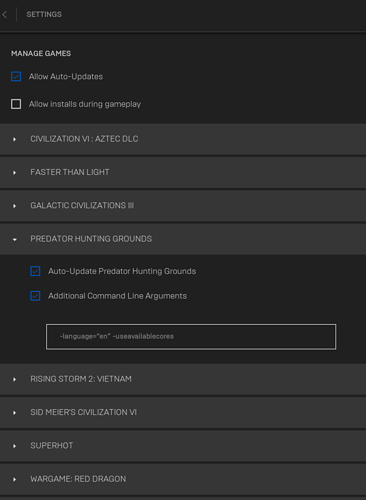This screenshot has height=500, width=366.
Task: Click the Allow Auto-Updates label text
Action: (66, 77)
